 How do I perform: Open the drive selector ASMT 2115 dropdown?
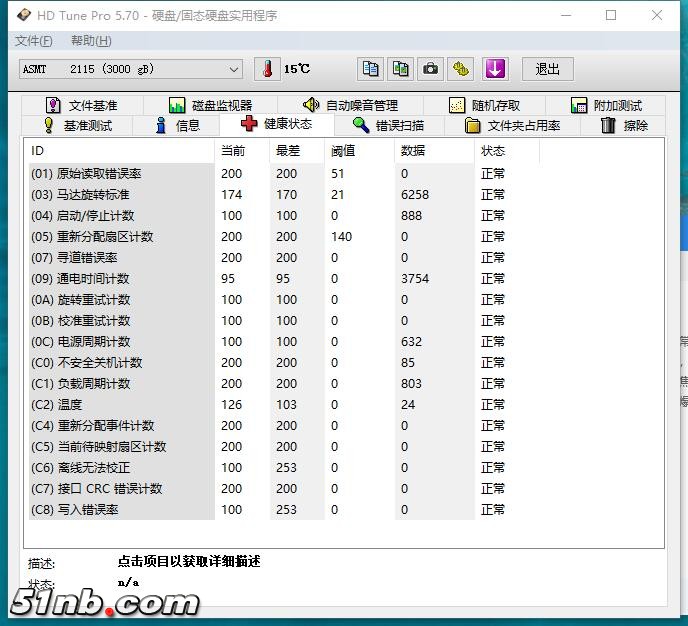coord(131,69)
